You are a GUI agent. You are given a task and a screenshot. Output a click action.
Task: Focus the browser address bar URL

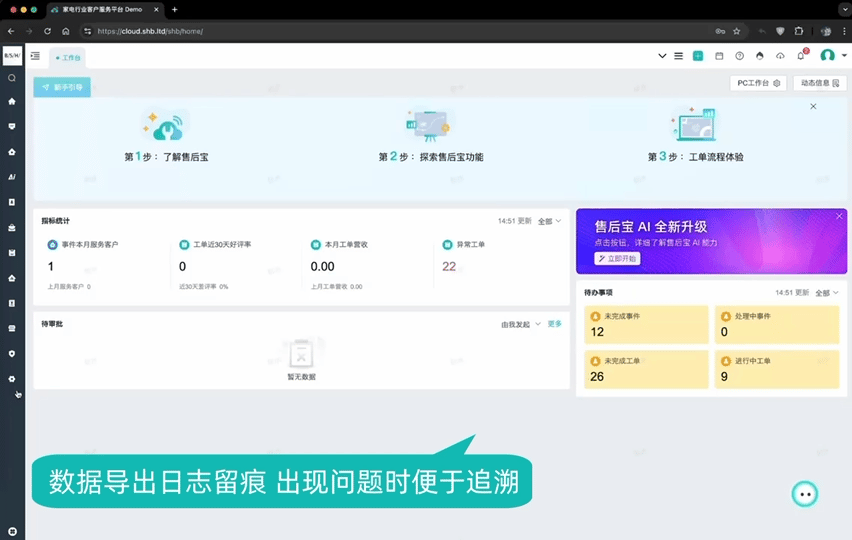click(x=150, y=32)
